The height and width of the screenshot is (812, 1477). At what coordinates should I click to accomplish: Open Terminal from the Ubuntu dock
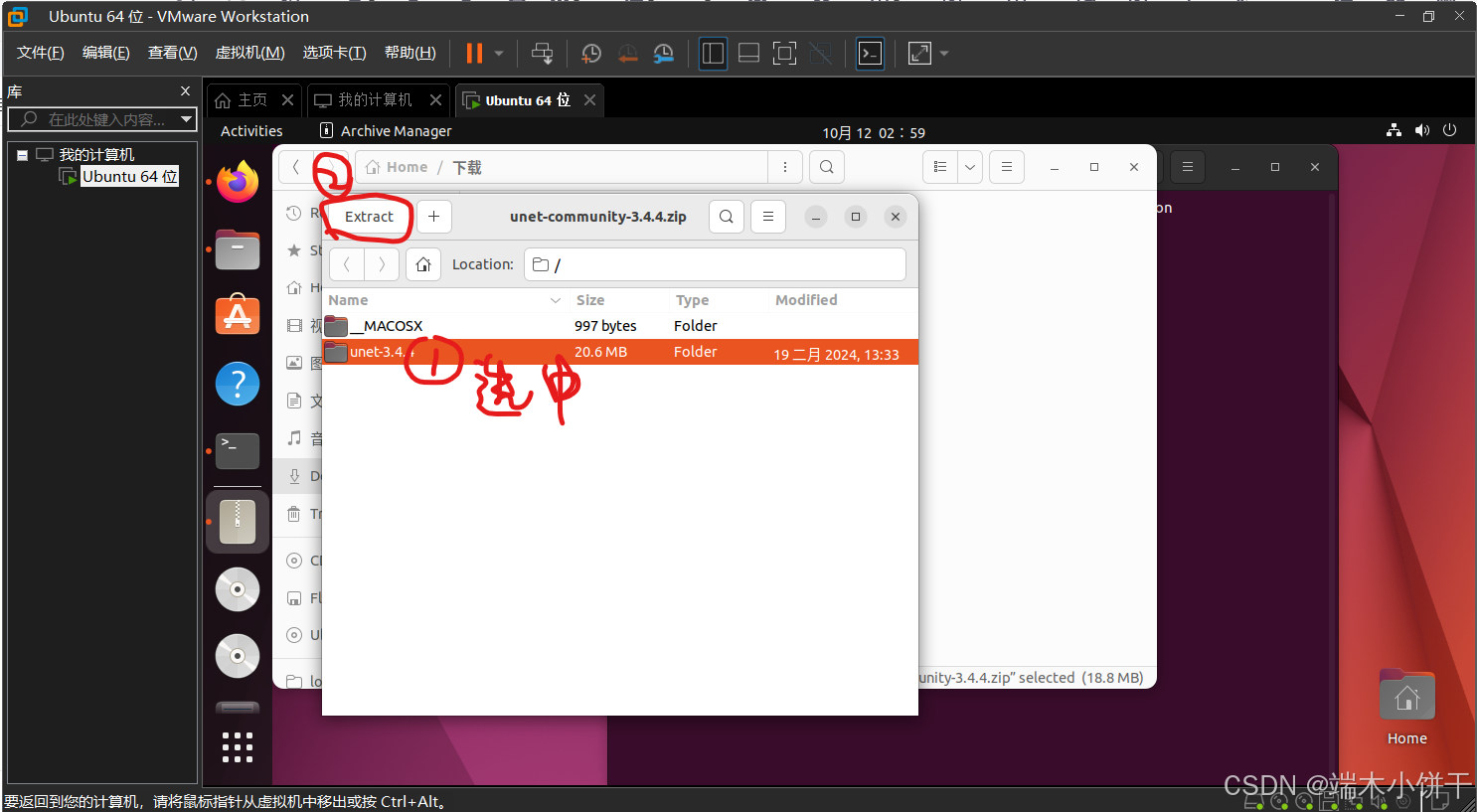tap(238, 451)
